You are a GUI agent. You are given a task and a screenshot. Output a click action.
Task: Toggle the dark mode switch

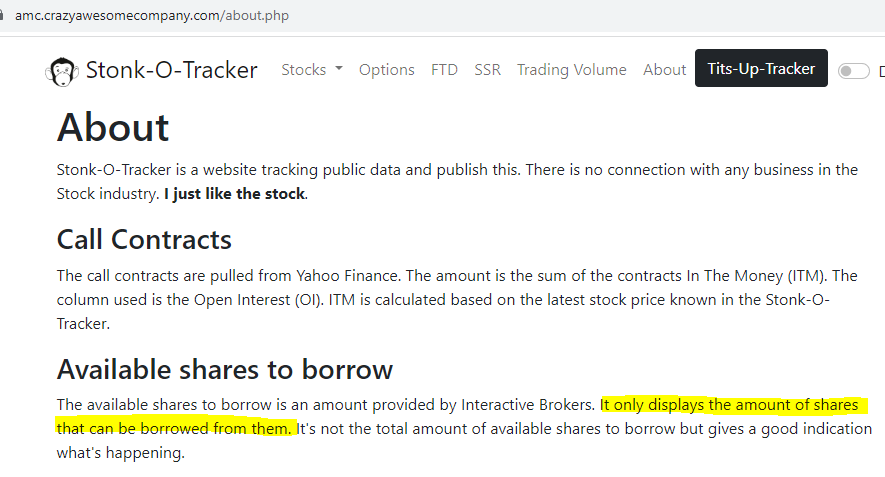[x=853, y=71]
